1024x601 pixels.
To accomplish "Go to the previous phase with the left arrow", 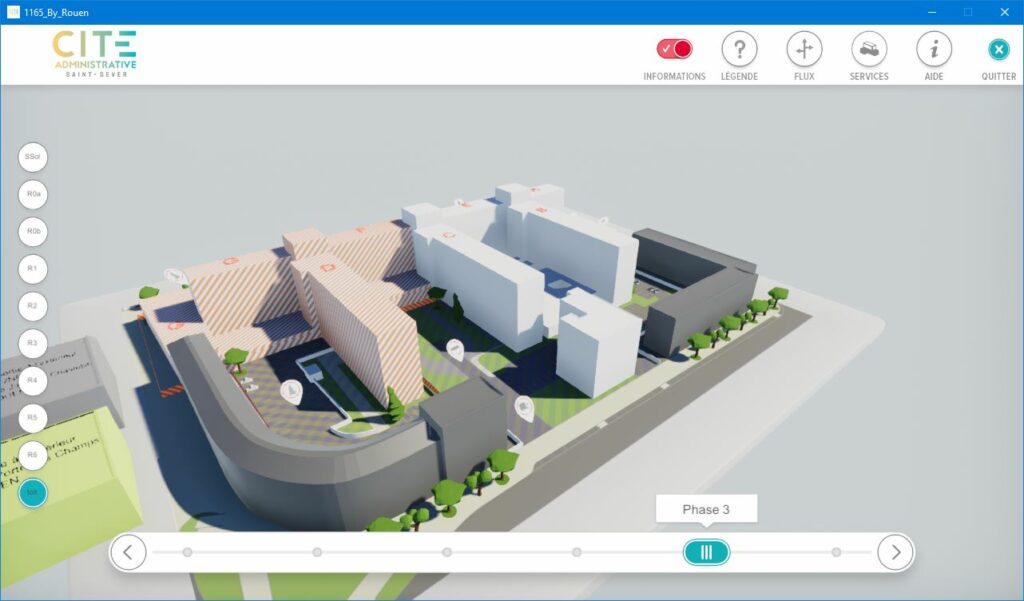I will coord(128,552).
